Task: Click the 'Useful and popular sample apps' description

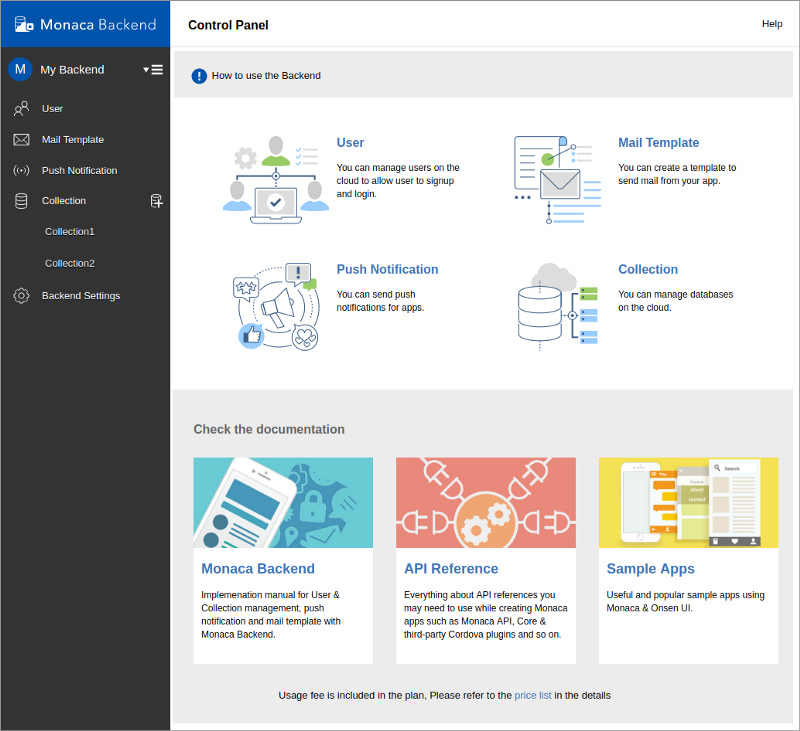Action: point(685,601)
